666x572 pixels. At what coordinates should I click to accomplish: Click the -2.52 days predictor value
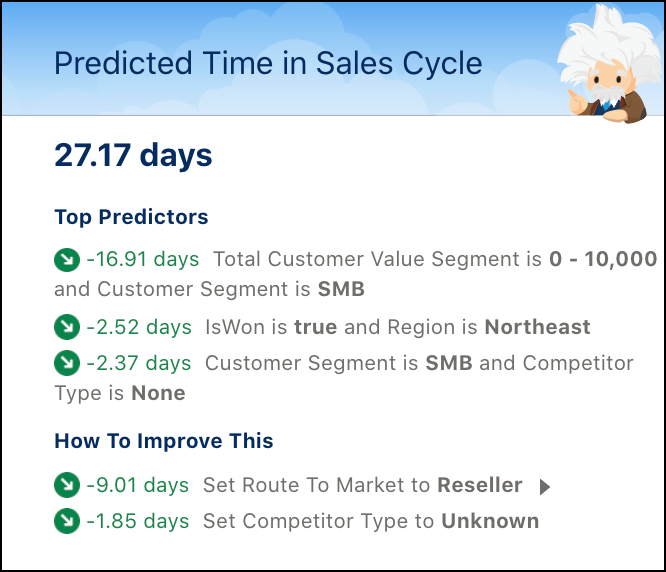pos(139,327)
